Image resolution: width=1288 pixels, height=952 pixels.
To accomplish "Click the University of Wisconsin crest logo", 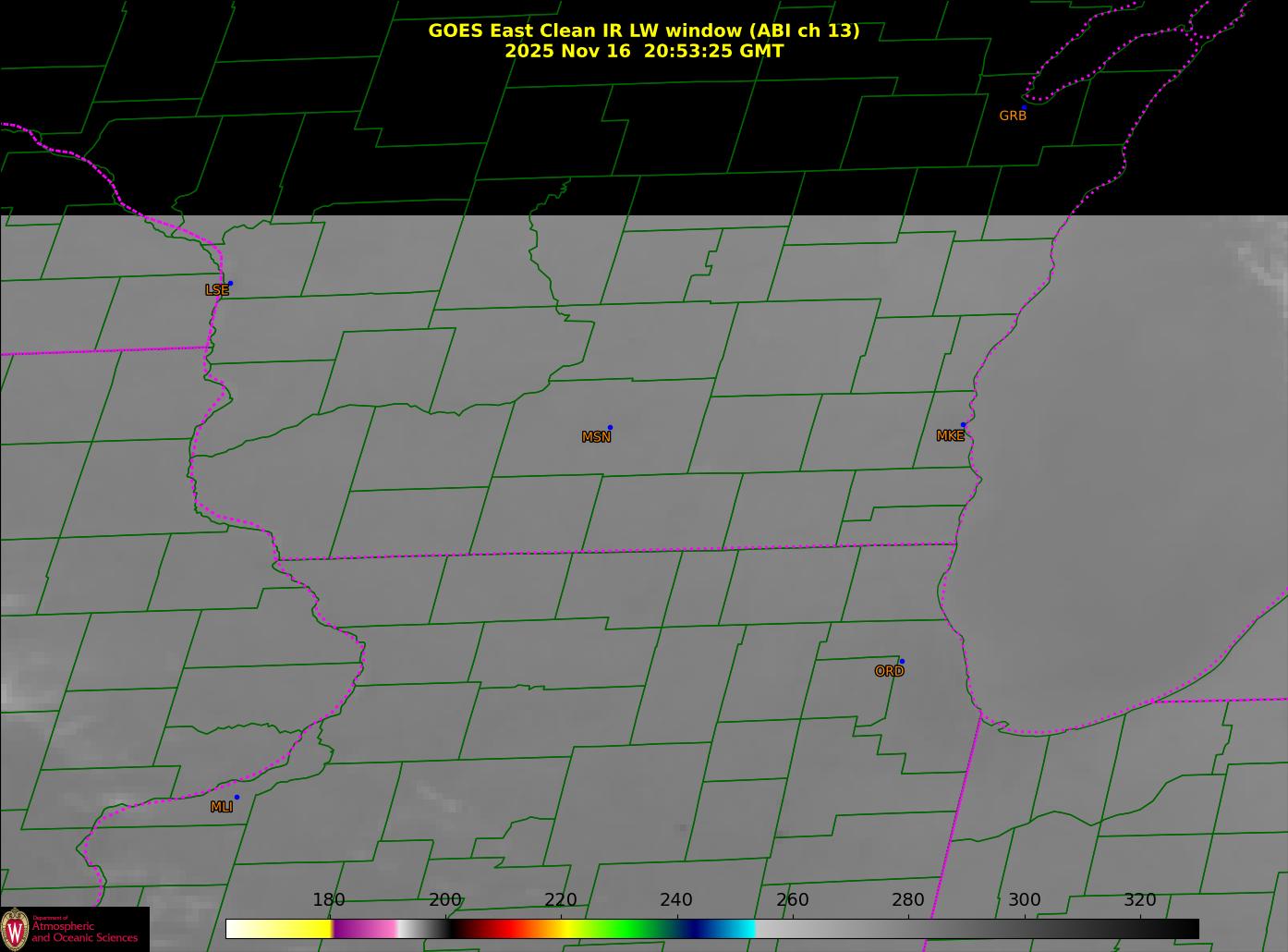I will coord(15,928).
